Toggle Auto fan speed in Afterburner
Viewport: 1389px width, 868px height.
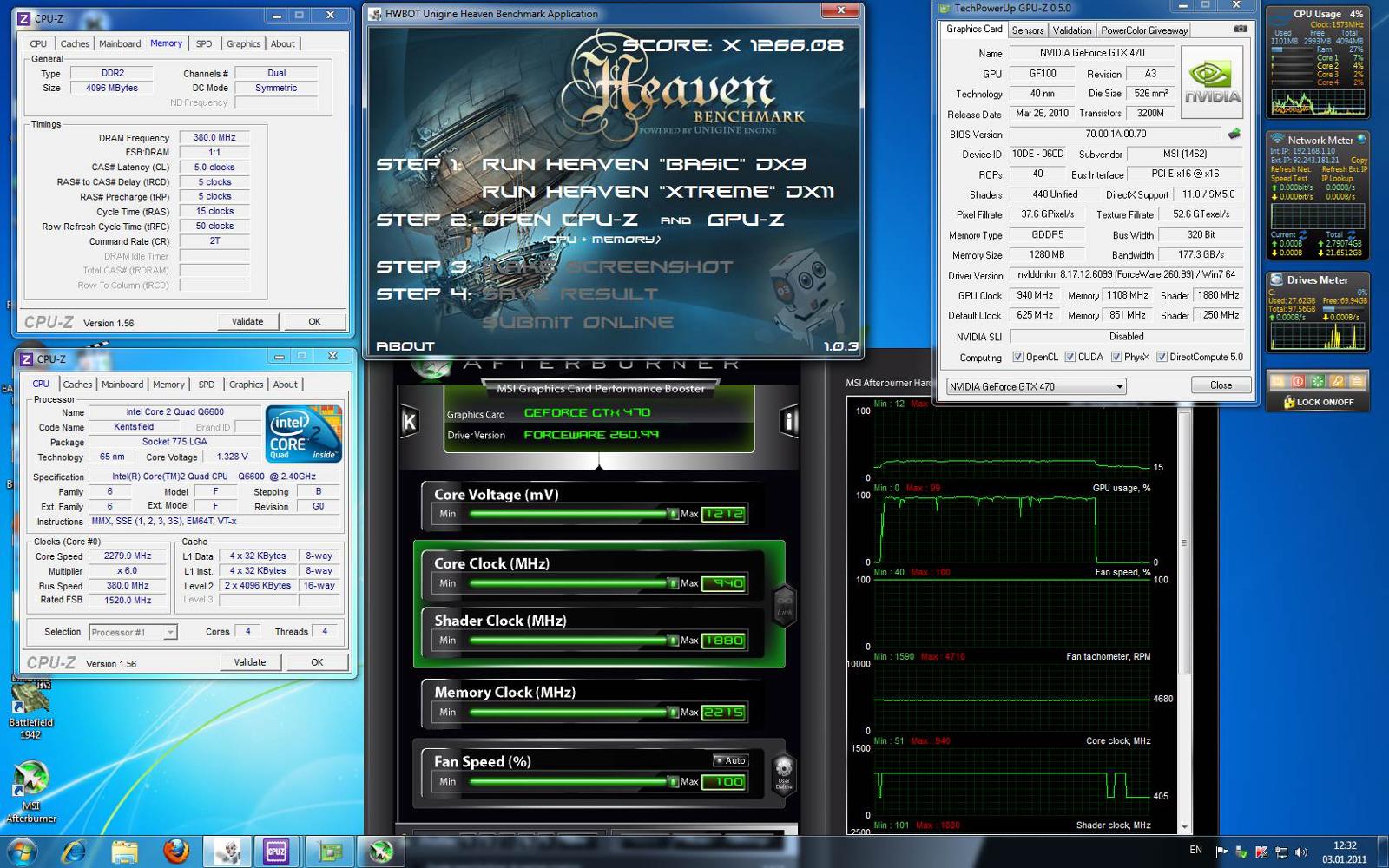click(x=730, y=760)
